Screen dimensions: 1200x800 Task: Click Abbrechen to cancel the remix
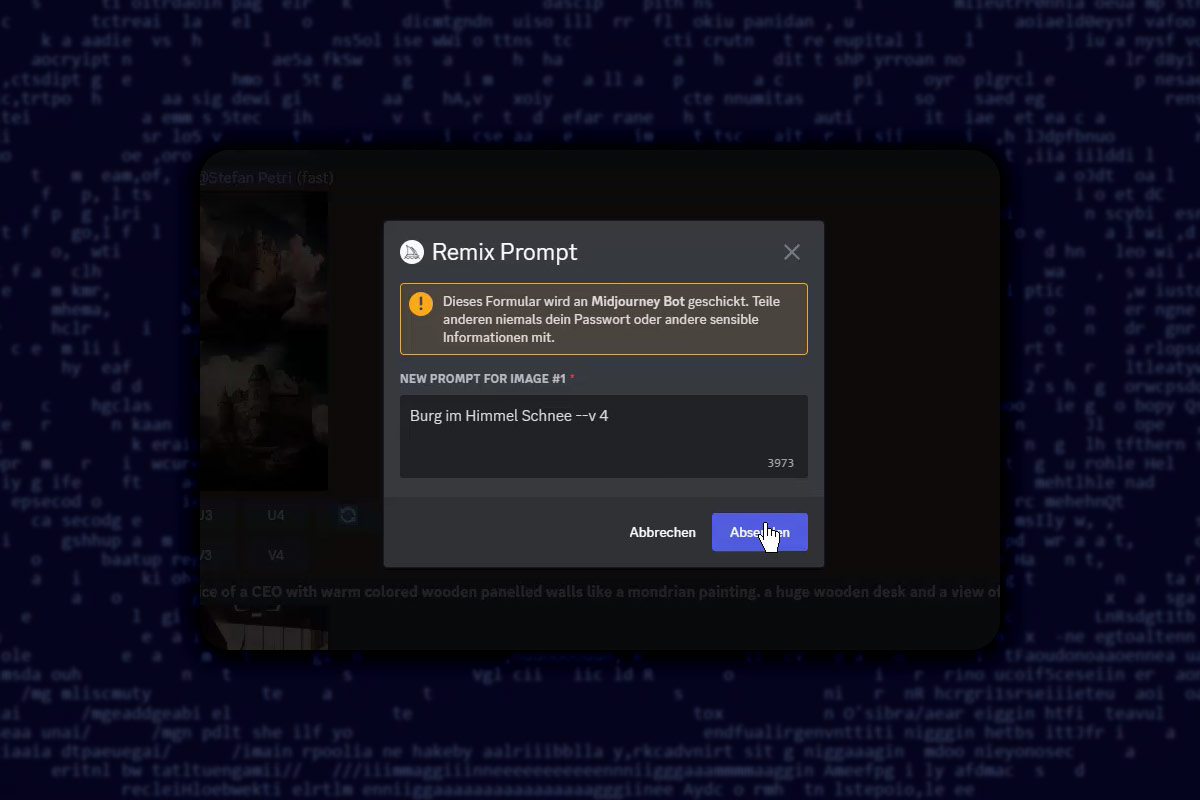[x=662, y=532]
